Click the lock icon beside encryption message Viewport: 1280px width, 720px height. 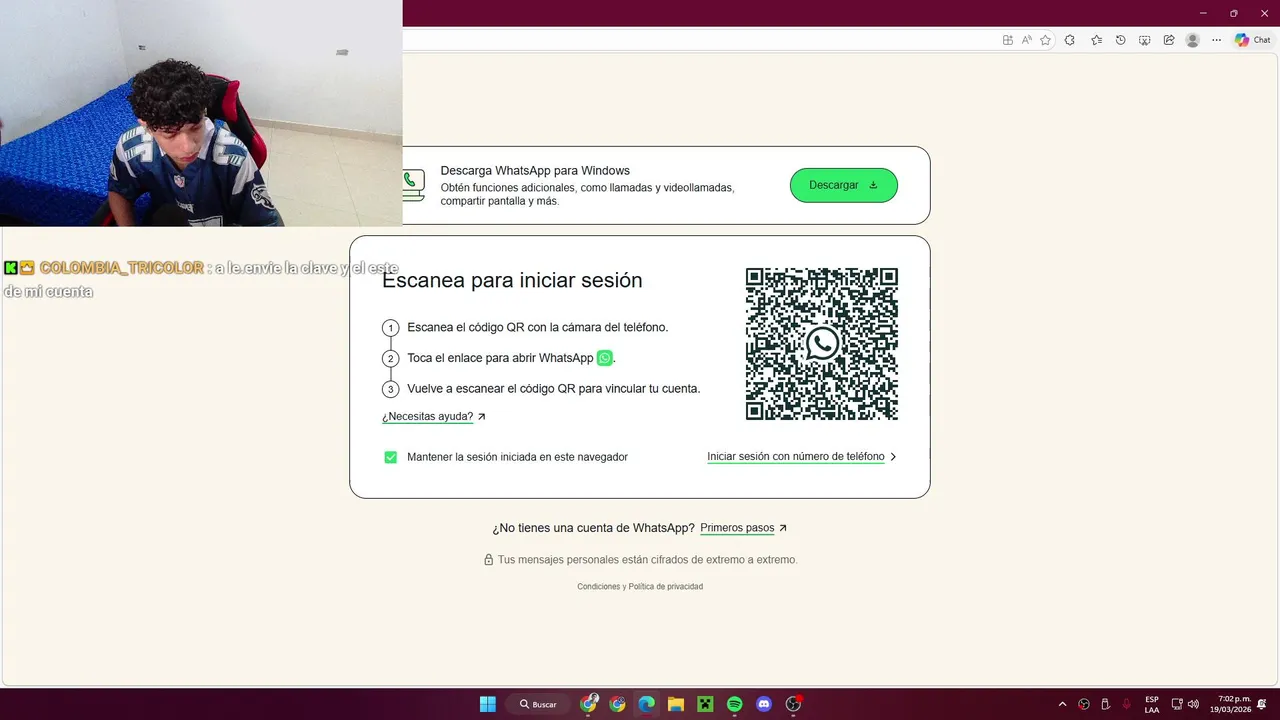pos(489,560)
